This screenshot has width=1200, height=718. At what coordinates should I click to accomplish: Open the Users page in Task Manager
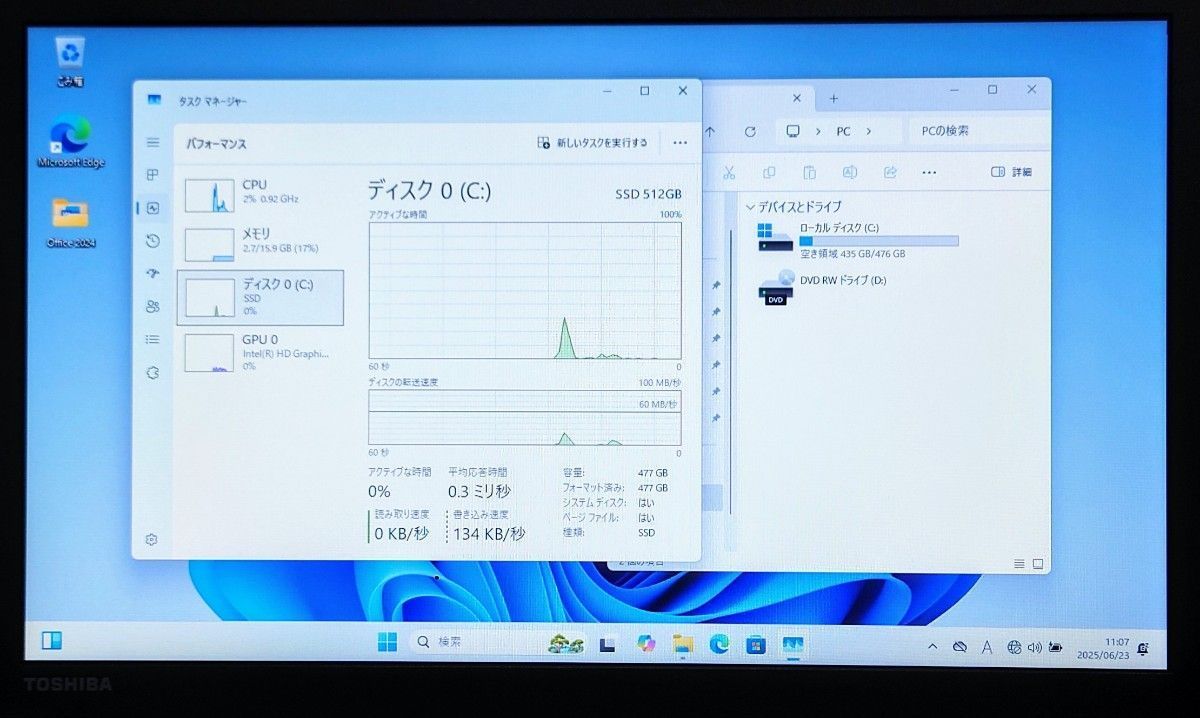(x=152, y=307)
